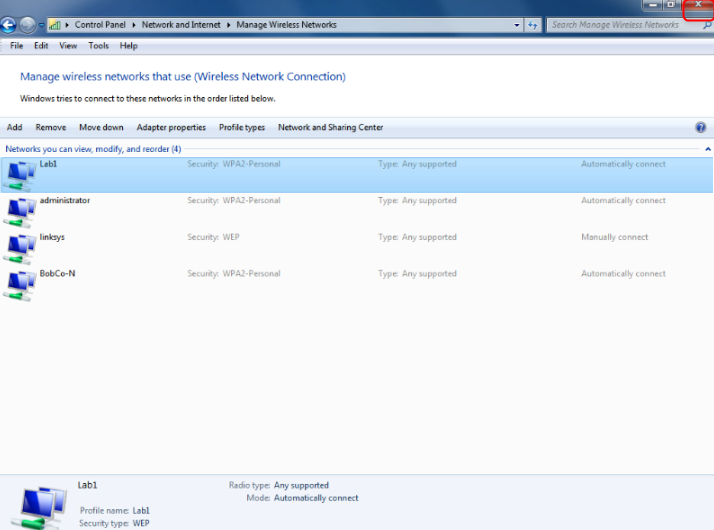Select the Lab1 network name in the list
Image resolution: width=714 pixels, height=530 pixels.
48,164
